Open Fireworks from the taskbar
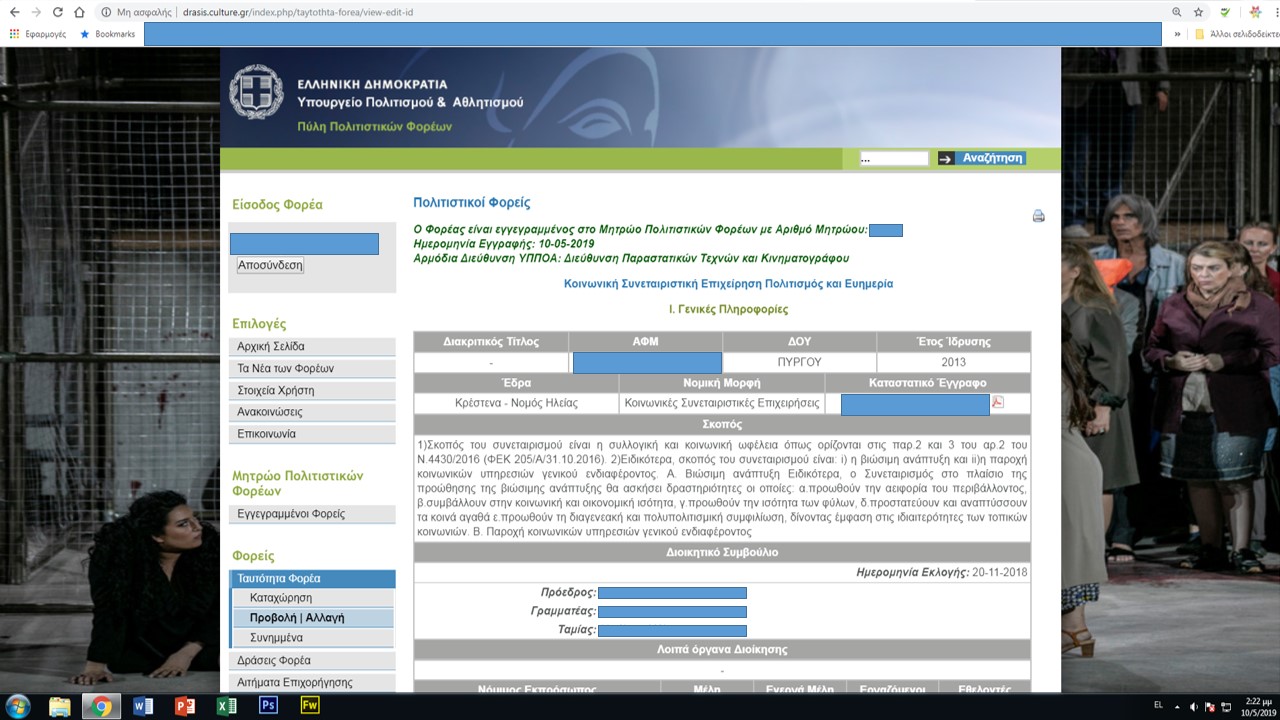 pyautogui.click(x=310, y=706)
